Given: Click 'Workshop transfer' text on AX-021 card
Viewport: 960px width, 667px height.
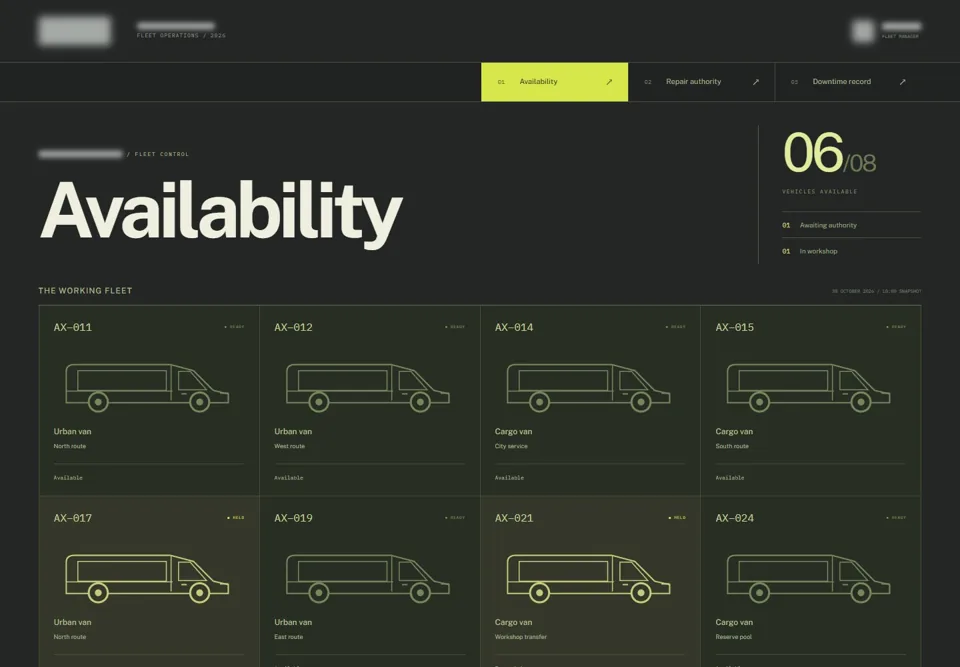Looking at the screenshot, I should (520, 637).
